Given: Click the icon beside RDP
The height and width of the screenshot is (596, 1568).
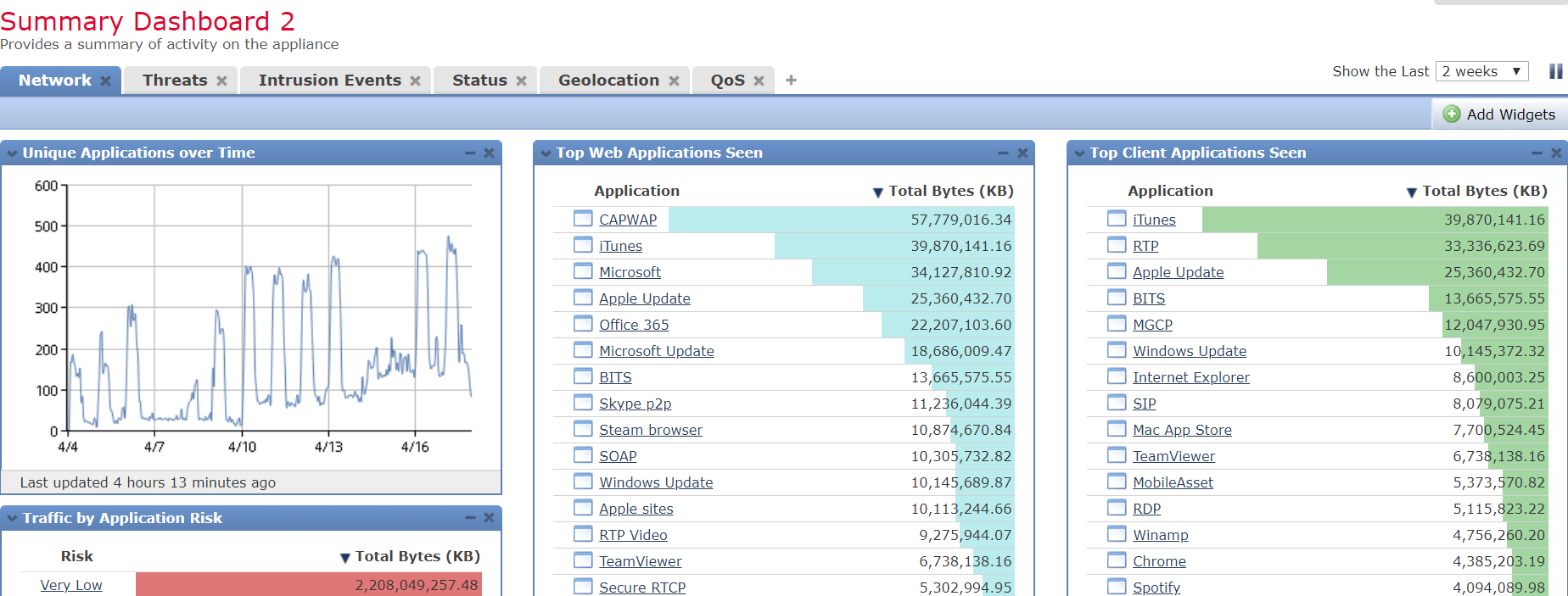Looking at the screenshot, I should 1117,508.
